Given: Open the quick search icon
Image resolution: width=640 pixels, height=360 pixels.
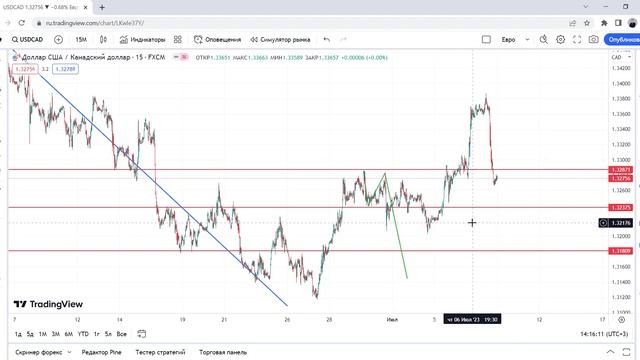Looking at the screenshot, I should pyautogui.click(x=543, y=40).
